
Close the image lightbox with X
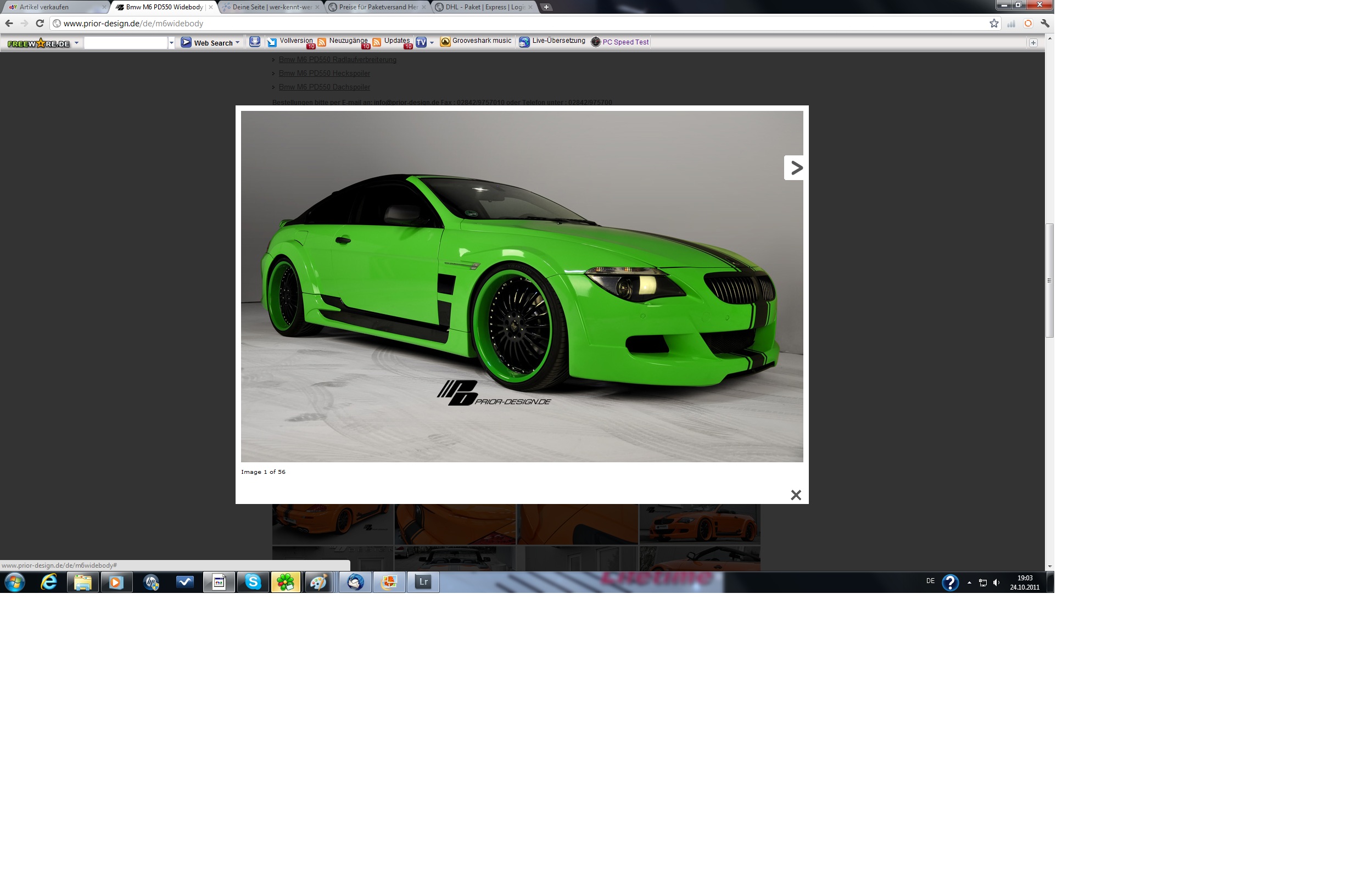coord(795,495)
